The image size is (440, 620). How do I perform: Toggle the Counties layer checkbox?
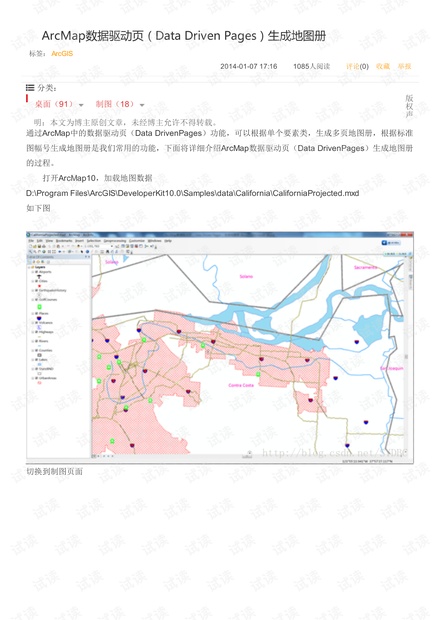pos(36,350)
